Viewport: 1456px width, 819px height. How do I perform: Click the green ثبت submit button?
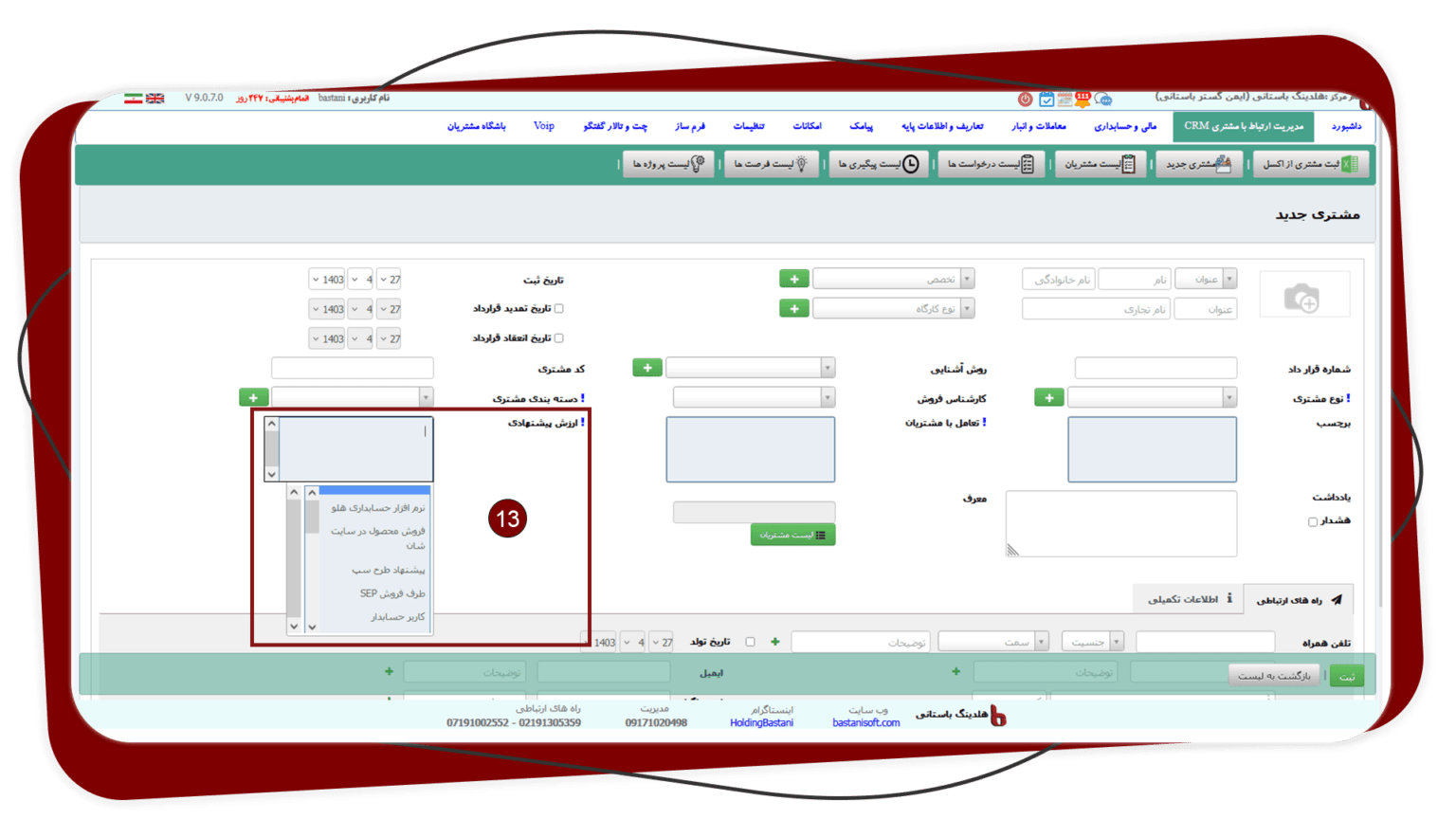[1346, 675]
